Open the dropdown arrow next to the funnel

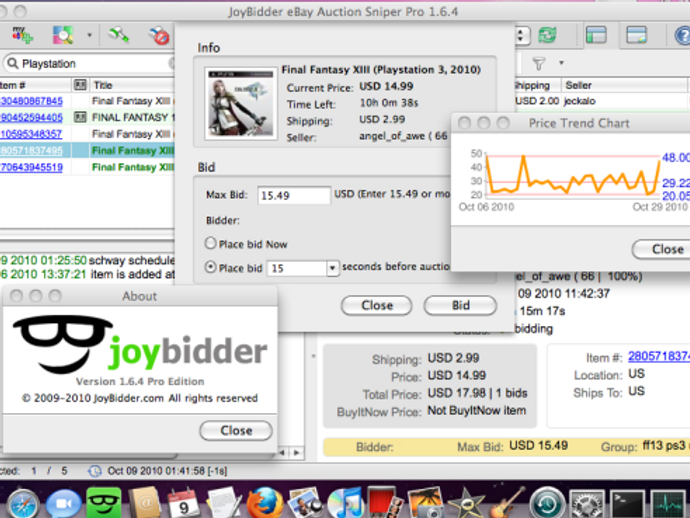tap(561, 63)
